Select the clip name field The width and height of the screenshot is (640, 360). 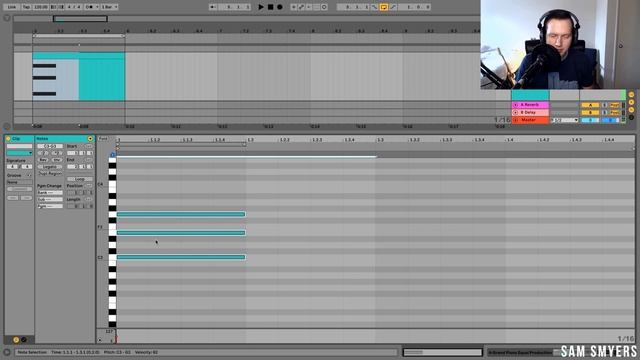[19, 146]
